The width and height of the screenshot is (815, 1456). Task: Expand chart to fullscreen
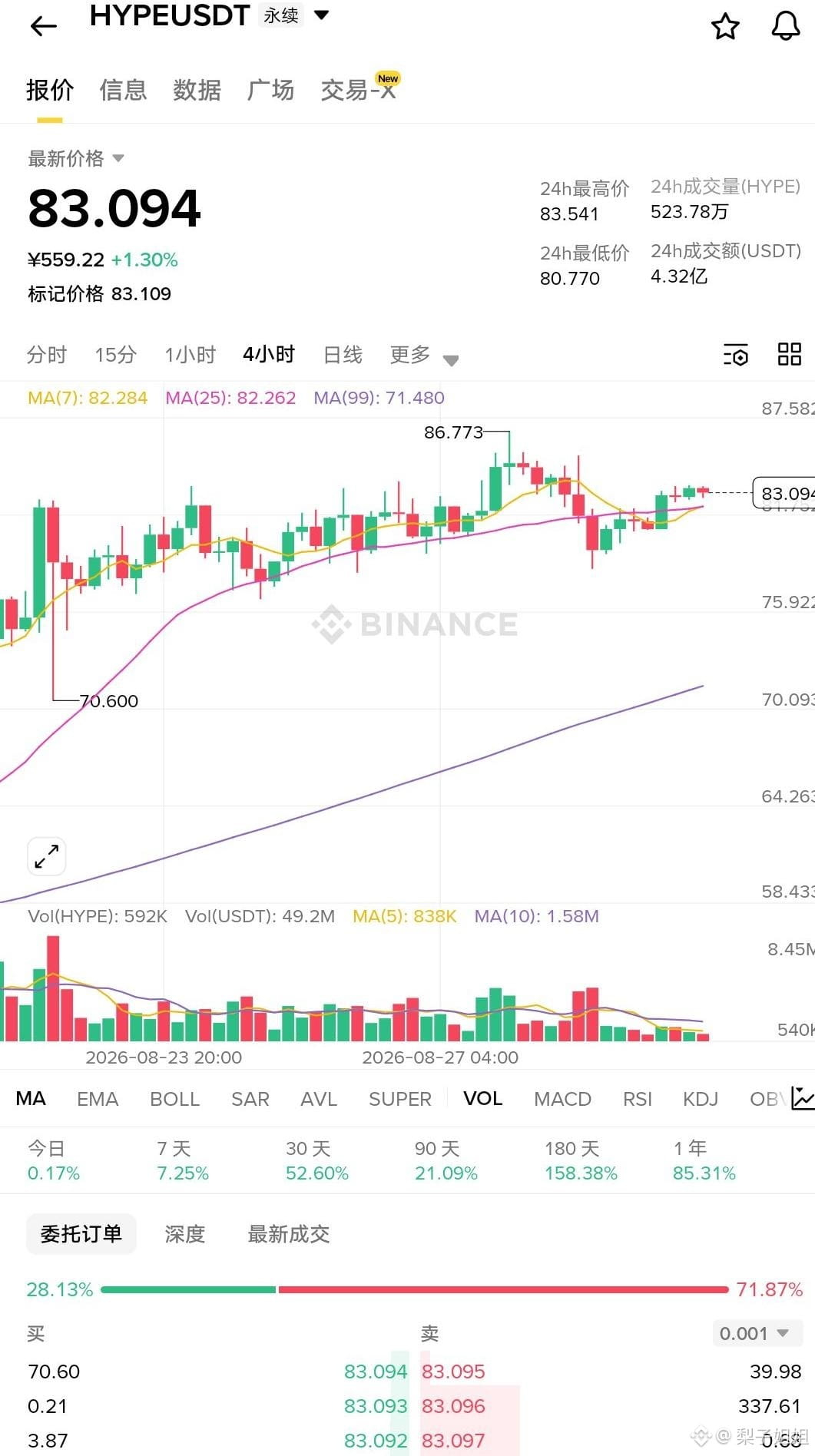pos(47,855)
